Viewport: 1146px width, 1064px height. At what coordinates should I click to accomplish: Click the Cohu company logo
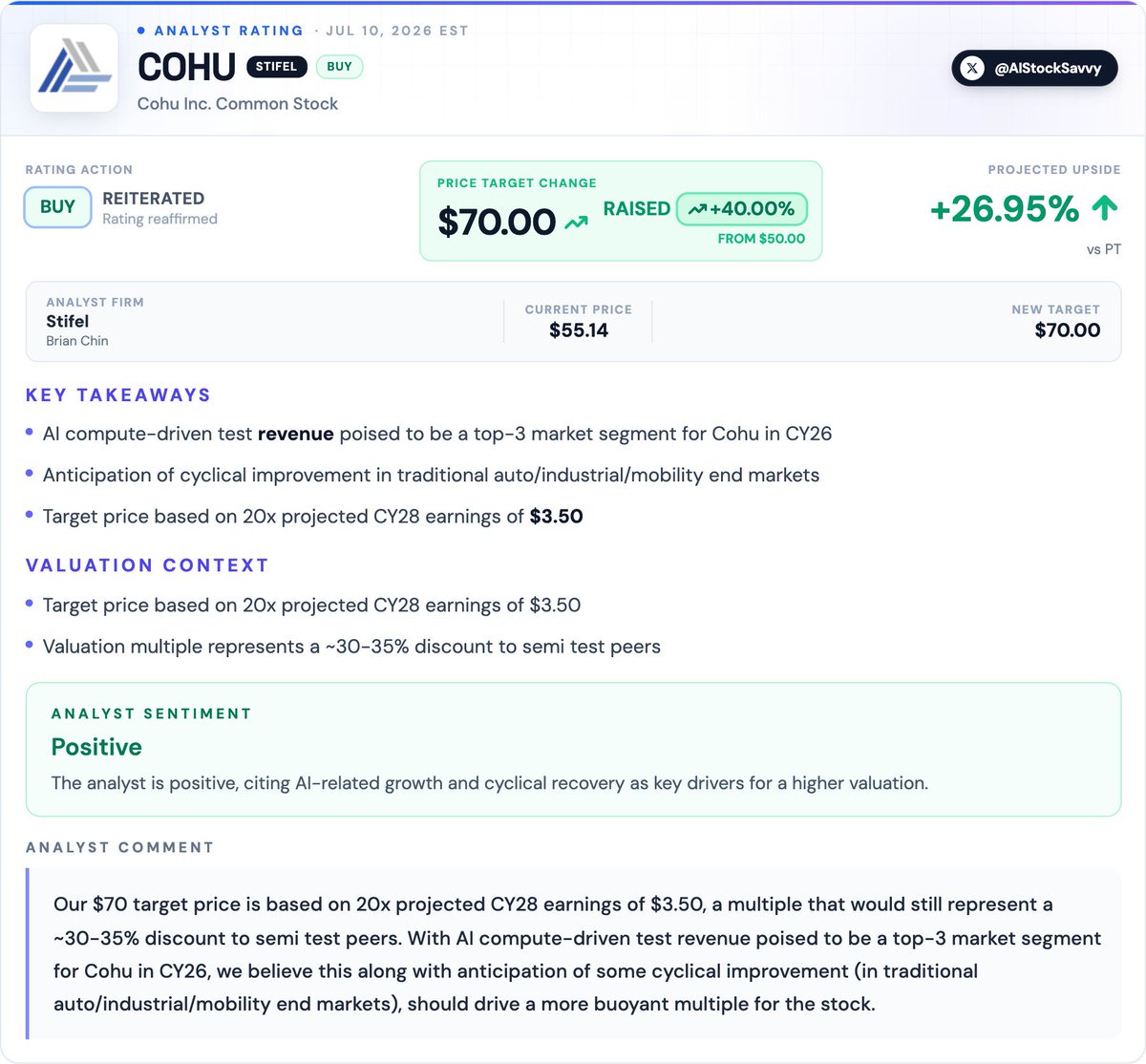(x=74, y=68)
